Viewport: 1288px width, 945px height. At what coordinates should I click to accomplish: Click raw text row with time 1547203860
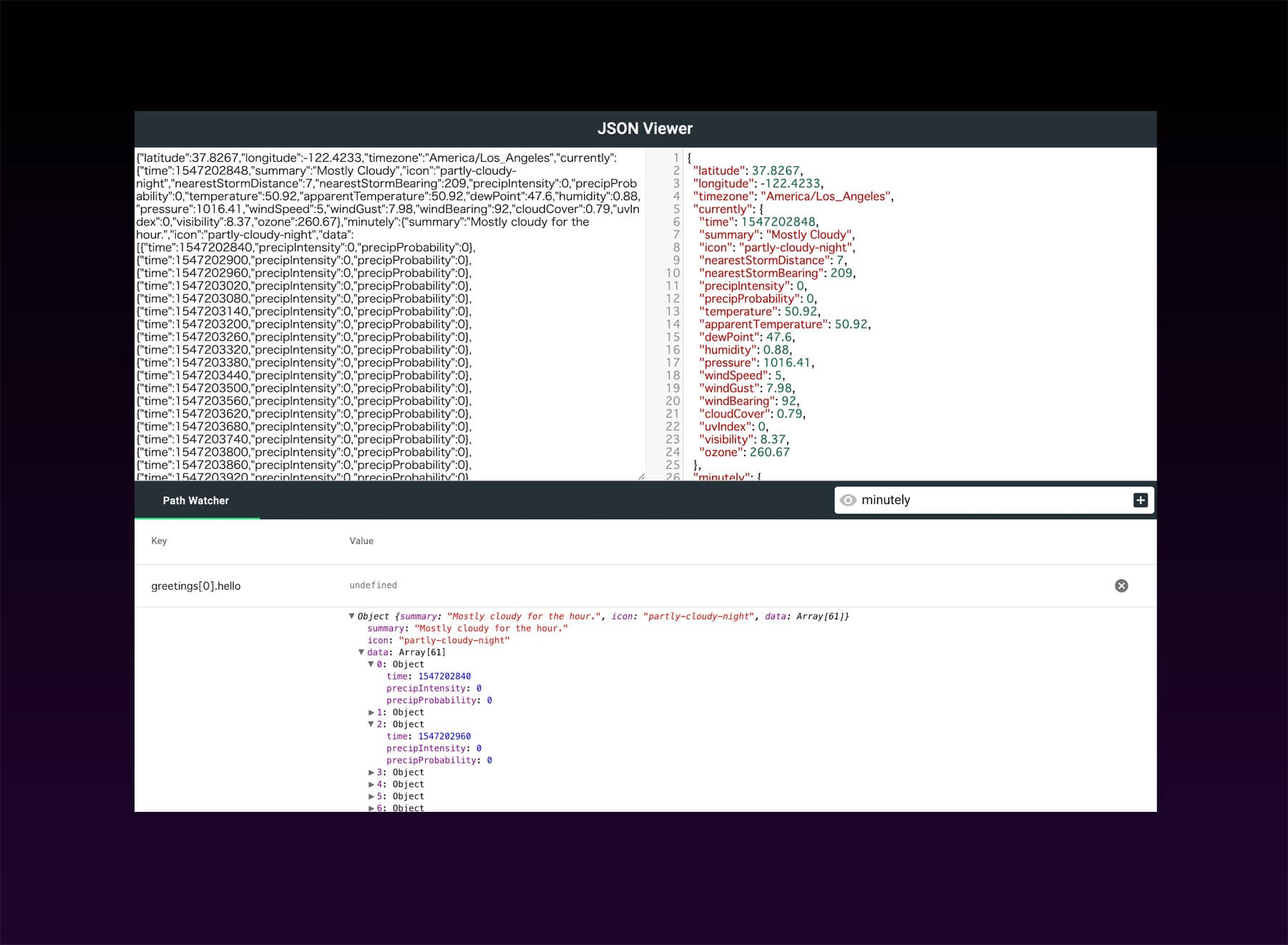coord(304,465)
